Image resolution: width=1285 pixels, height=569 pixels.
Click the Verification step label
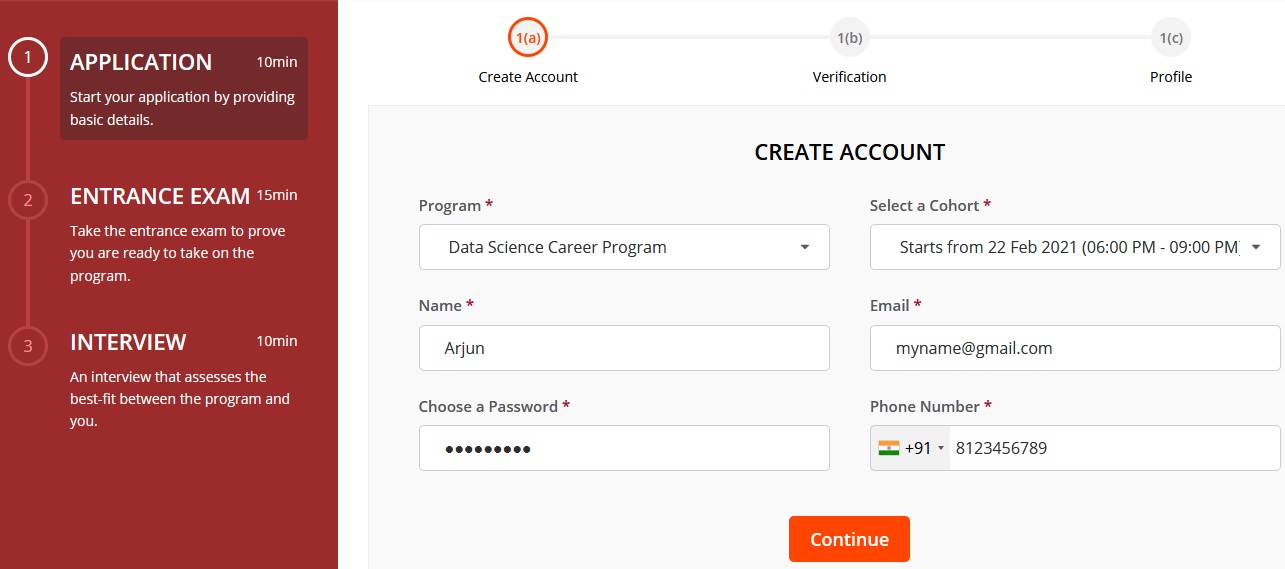pyautogui.click(x=849, y=77)
